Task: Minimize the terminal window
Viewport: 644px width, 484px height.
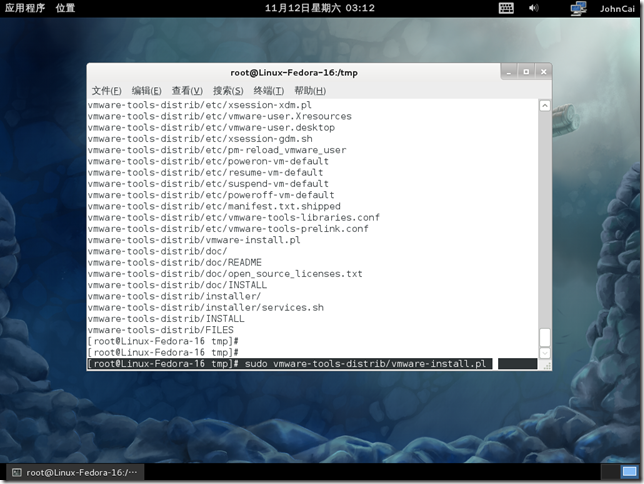Action: click(509, 72)
